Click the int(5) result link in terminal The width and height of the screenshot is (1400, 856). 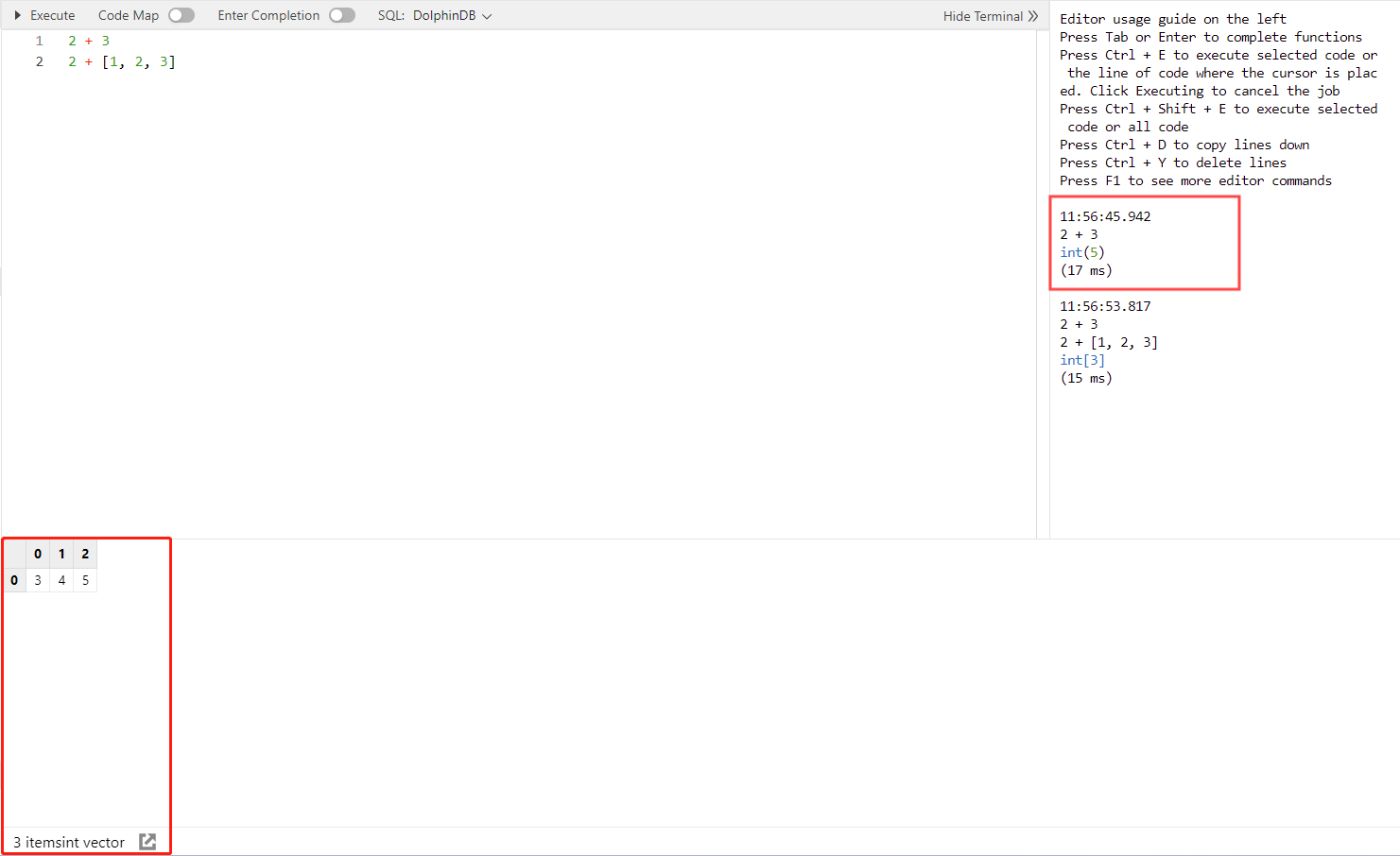pyautogui.click(x=1081, y=252)
